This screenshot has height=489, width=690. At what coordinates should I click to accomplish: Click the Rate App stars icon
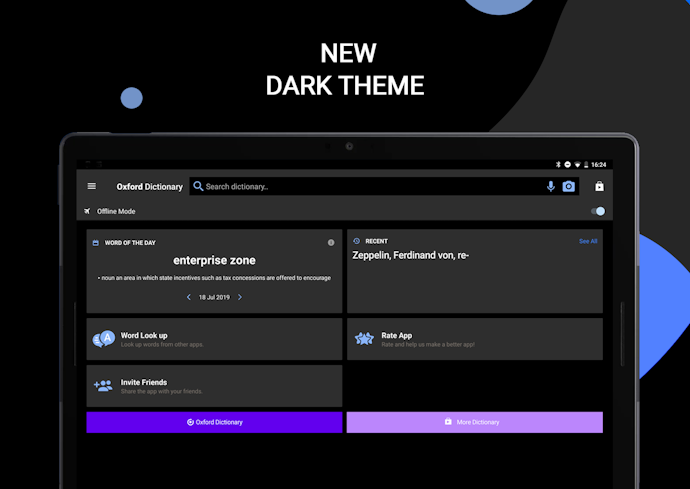[364, 339]
